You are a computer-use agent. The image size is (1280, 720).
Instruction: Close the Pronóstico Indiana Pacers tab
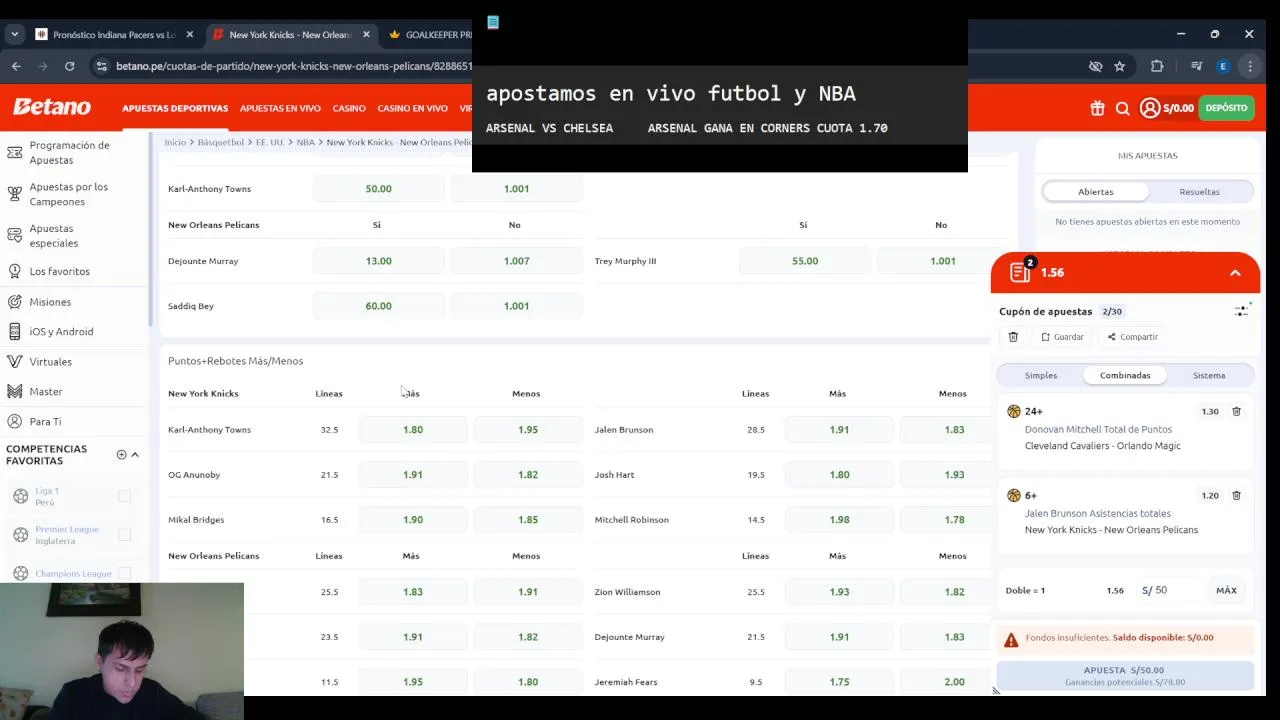pos(188,34)
